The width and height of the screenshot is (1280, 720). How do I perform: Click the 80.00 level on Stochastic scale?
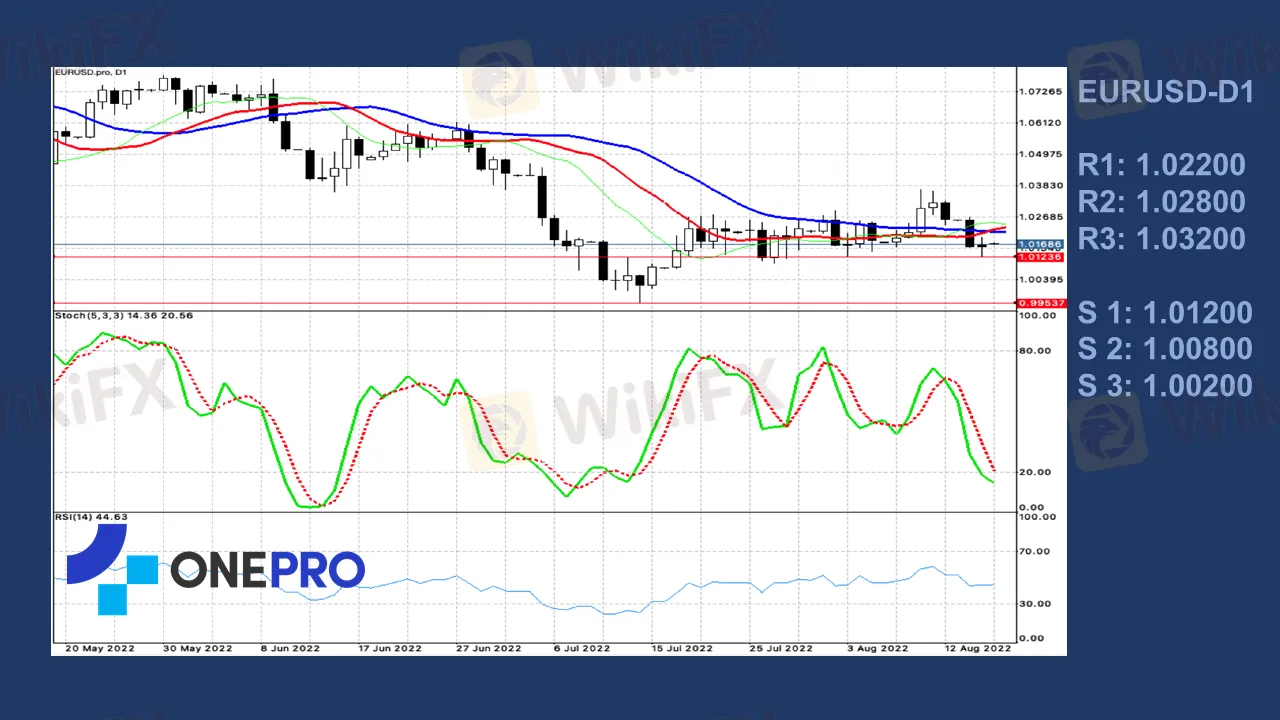point(1036,351)
